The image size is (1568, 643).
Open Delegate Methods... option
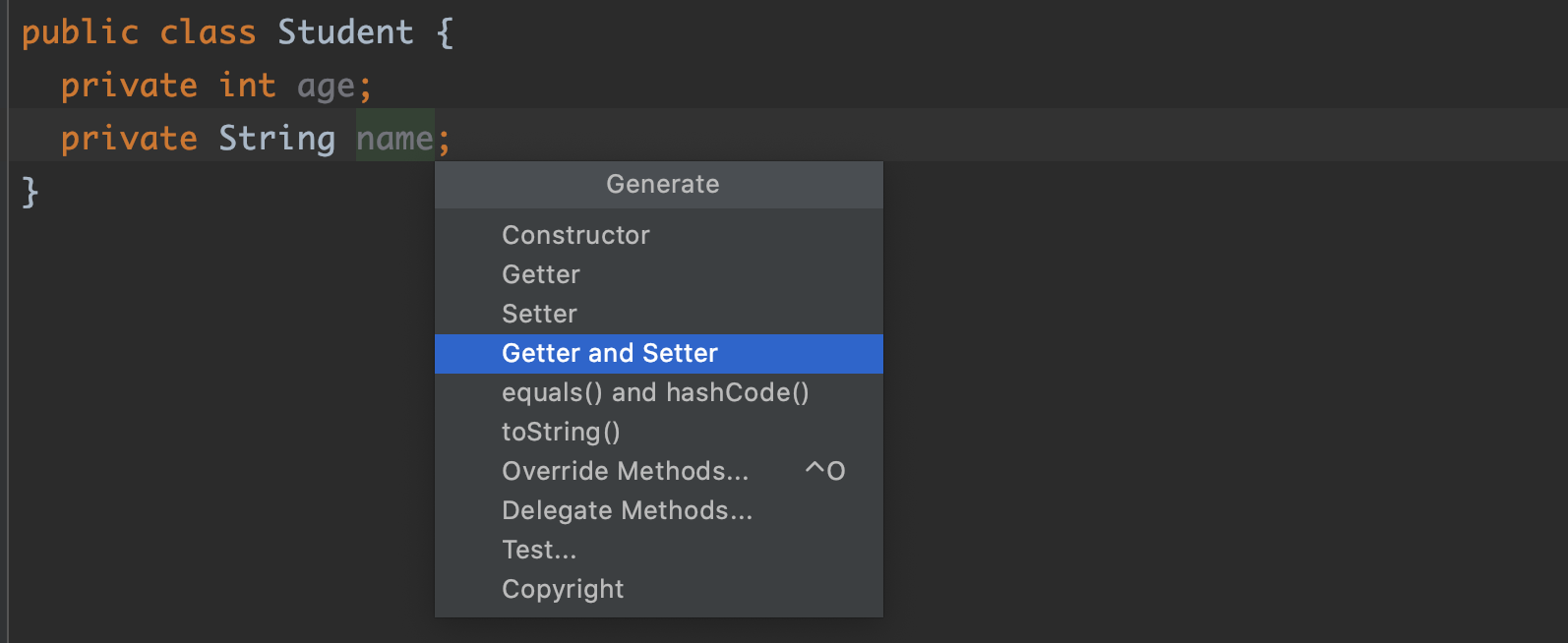[658, 511]
